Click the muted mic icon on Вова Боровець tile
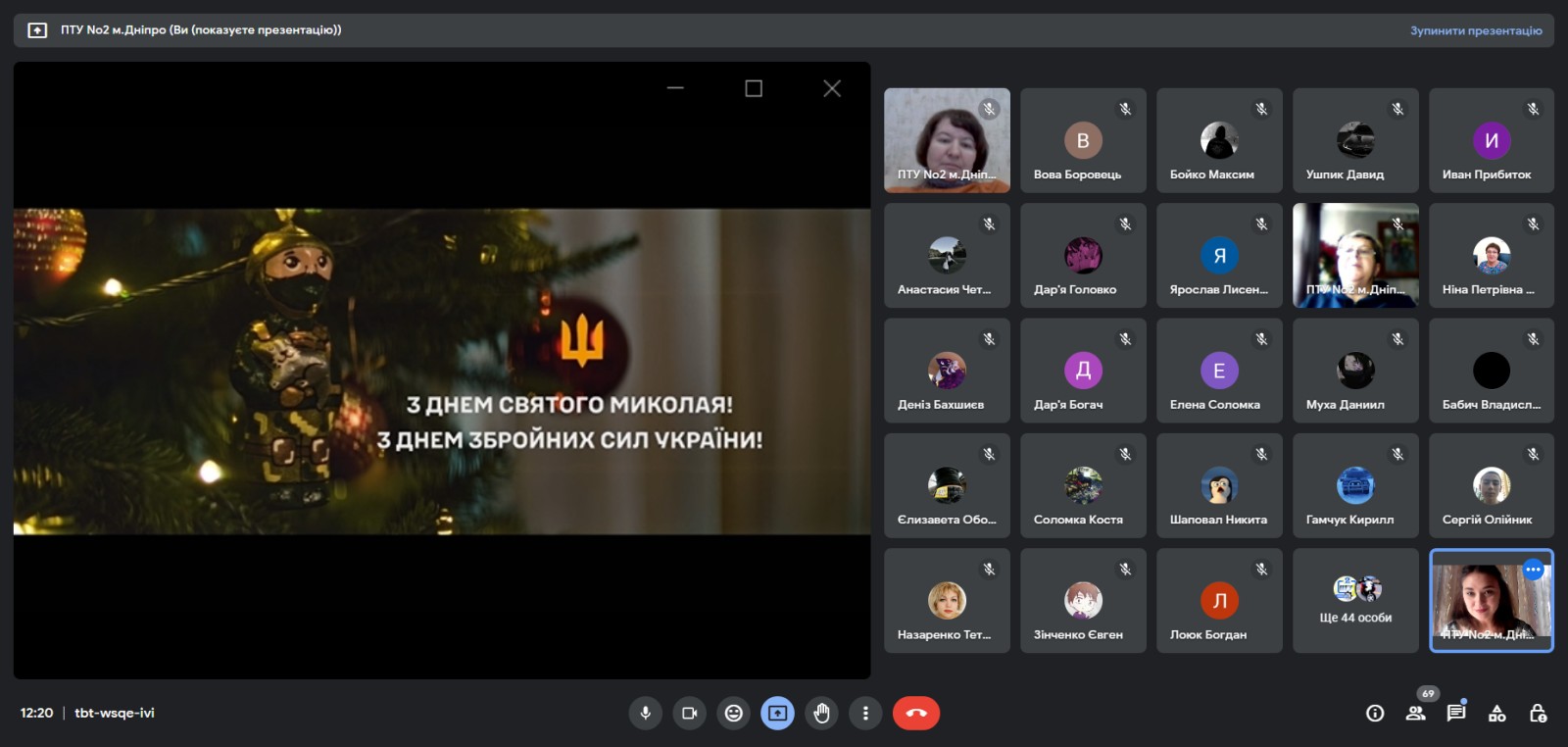 pyautogui.click(x=1125, y=109)
